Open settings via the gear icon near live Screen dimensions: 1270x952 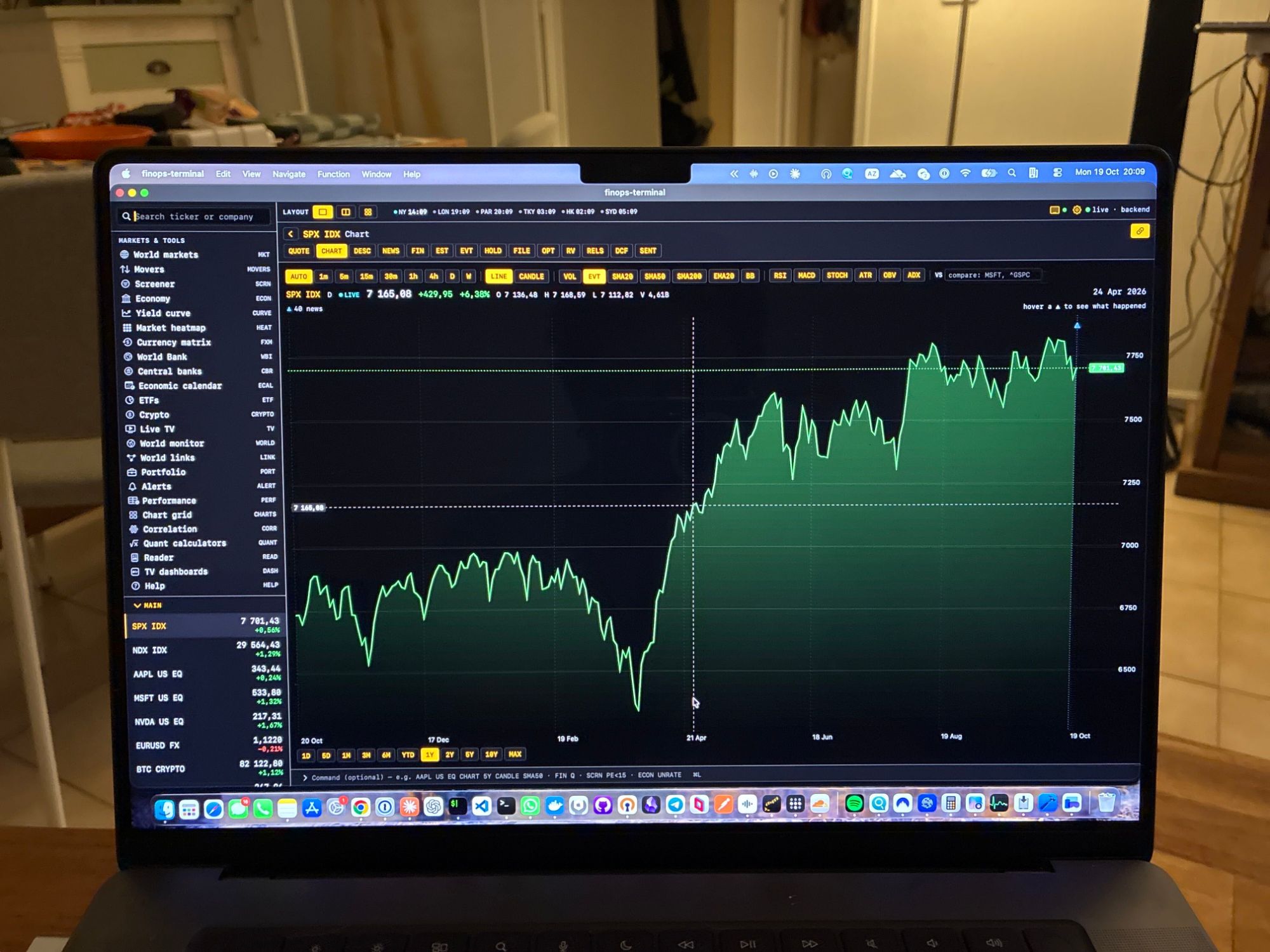click(1077, 210)
